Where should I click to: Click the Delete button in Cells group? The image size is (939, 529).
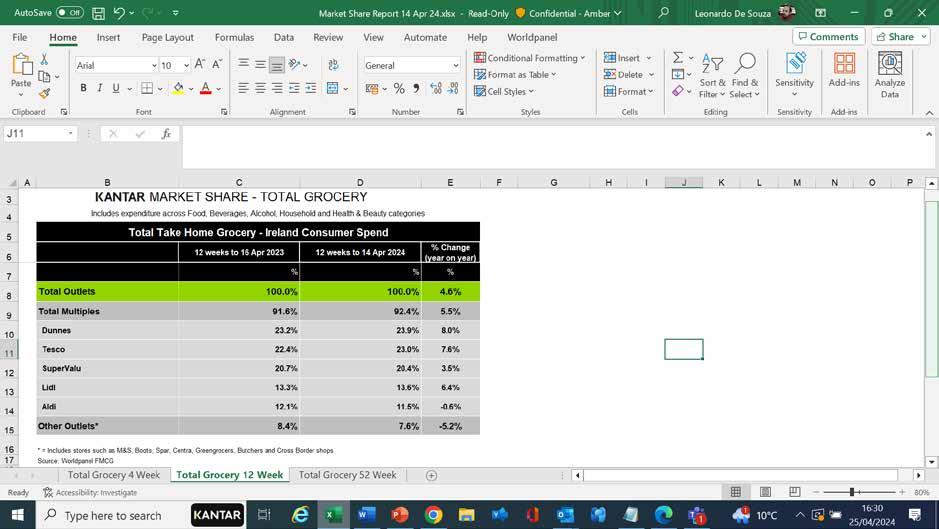pyautogui.click(x=629, y=74)
